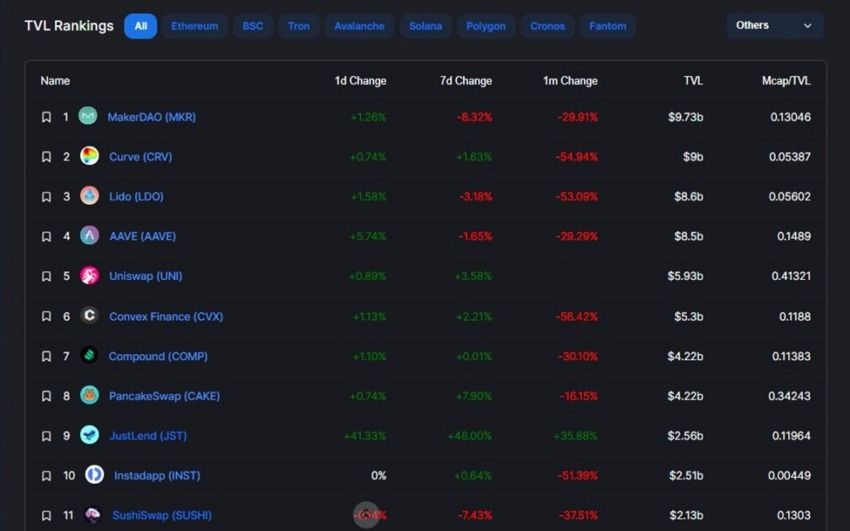Click the Curve rainbow logo icon
The image size is (850, 531).
(89, 156)
